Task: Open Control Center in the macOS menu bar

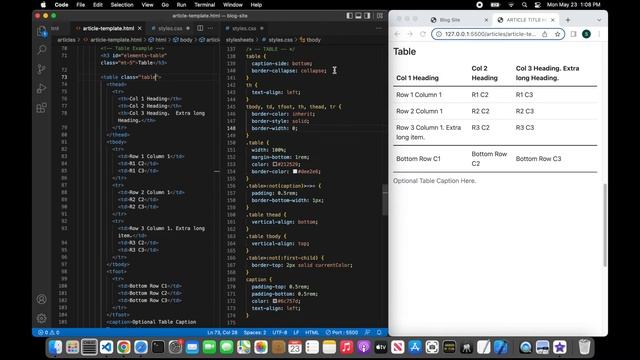Action: [x=538, y=5]
